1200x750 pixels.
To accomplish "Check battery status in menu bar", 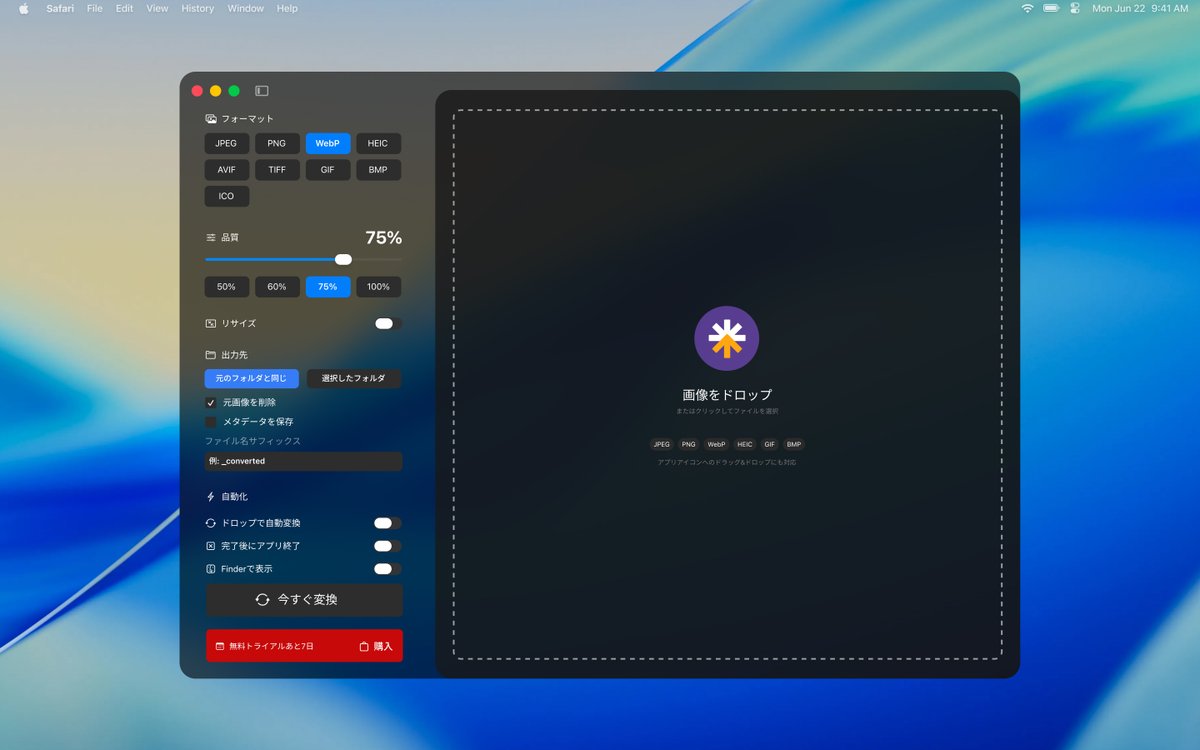I will (x=1051, y=8).
